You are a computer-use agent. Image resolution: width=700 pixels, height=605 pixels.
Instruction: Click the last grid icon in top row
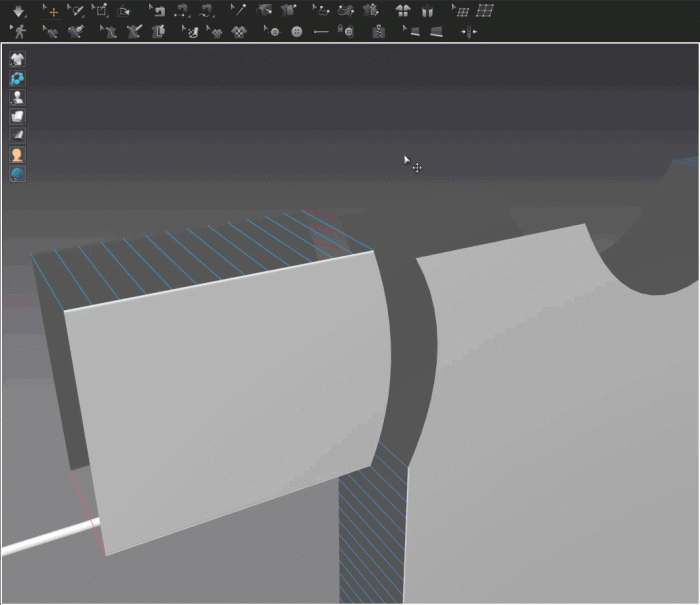[x=485, y=11]
